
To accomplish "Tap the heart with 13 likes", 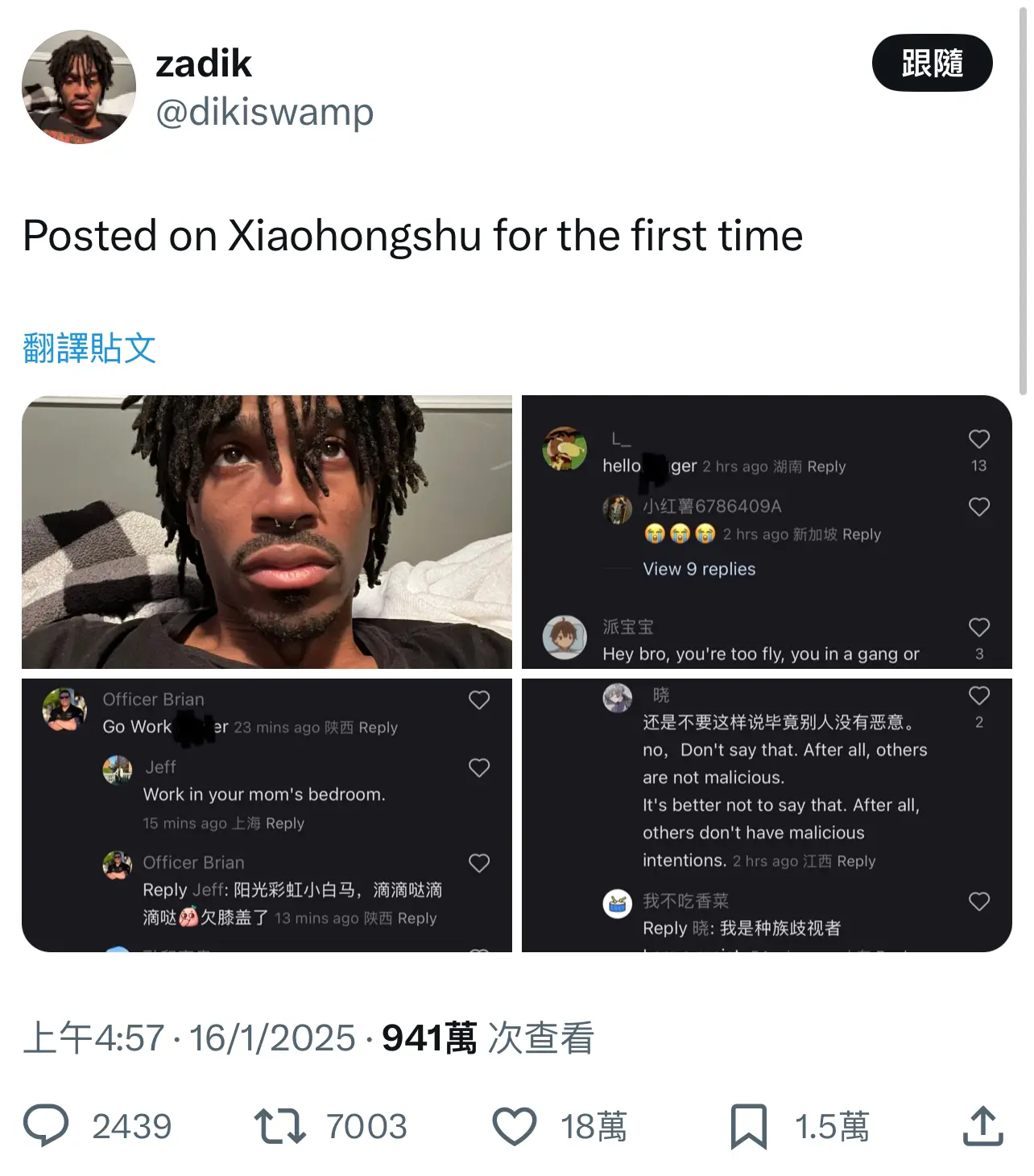I will click(x=978, y=439).
